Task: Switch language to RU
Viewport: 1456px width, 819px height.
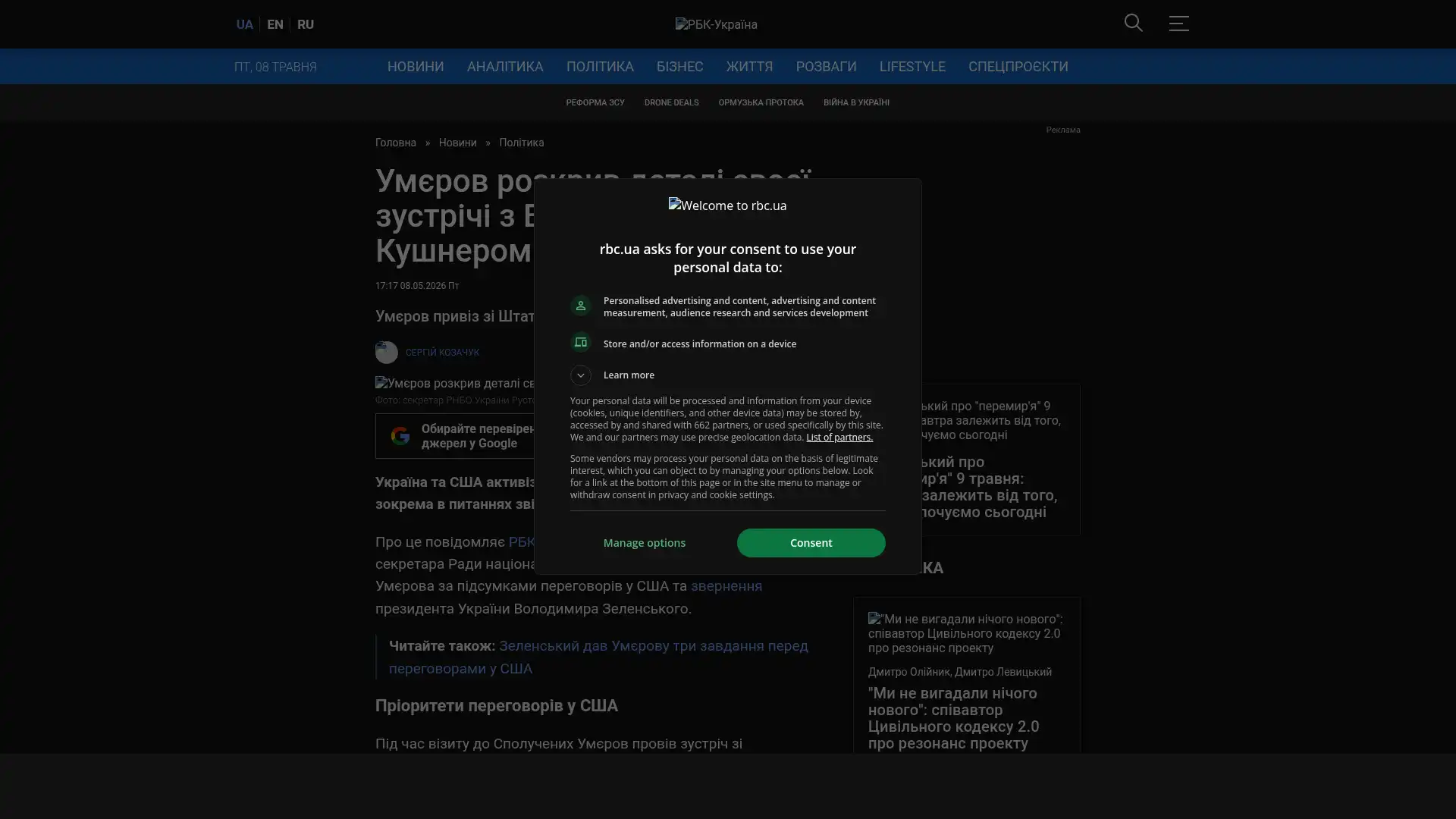Action: point(306,24)
